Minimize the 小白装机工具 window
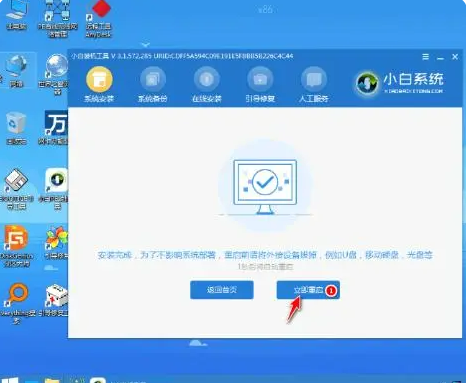466x383 pixels. (x=440, y=58)
